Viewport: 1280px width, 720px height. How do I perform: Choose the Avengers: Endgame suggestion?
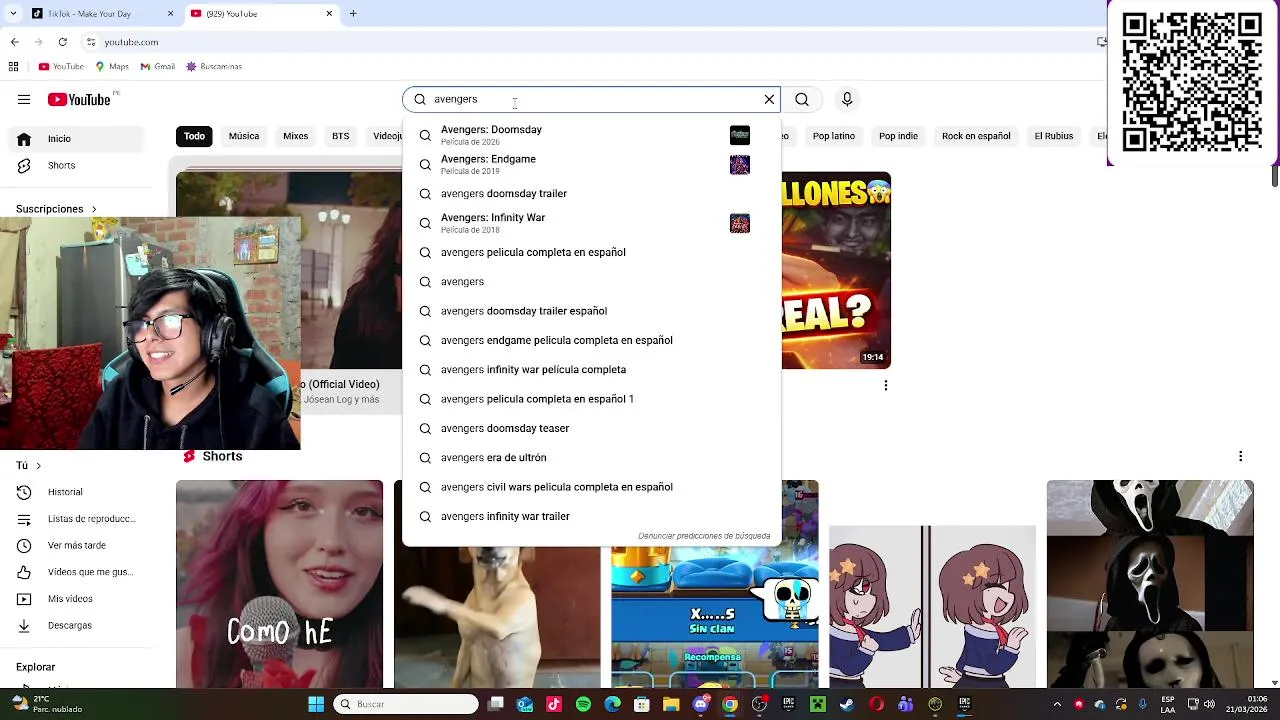tap(591, 164)
